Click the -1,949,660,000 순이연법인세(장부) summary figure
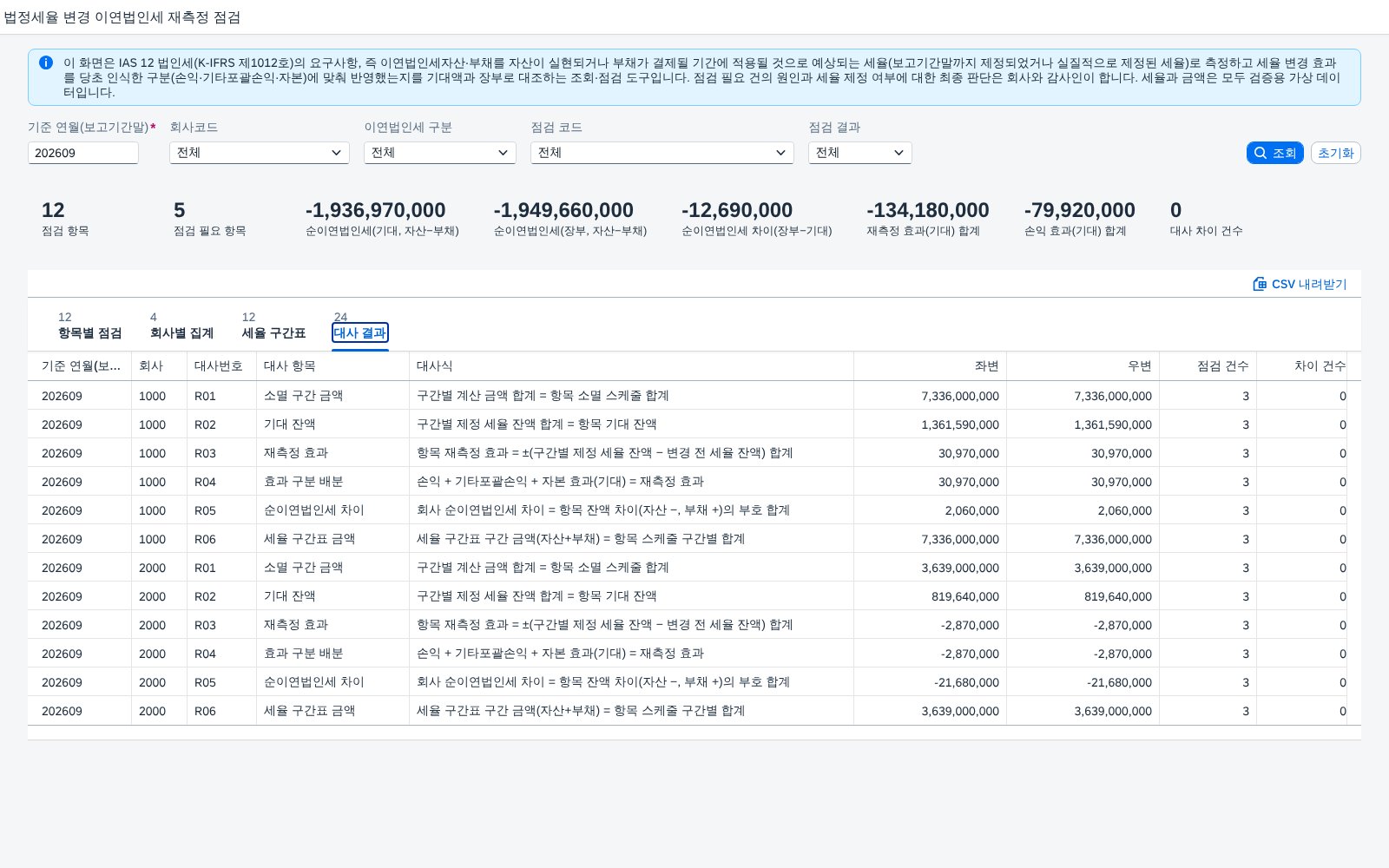The width and height of the screenshot is (1389, 868). (x=563, y=210)
